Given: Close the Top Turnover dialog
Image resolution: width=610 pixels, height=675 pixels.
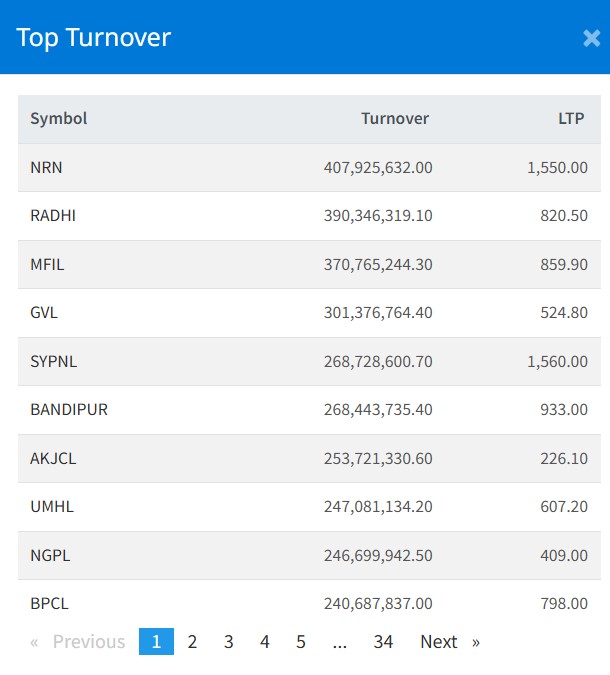Looking at the screenshot, I should (591, 38).
